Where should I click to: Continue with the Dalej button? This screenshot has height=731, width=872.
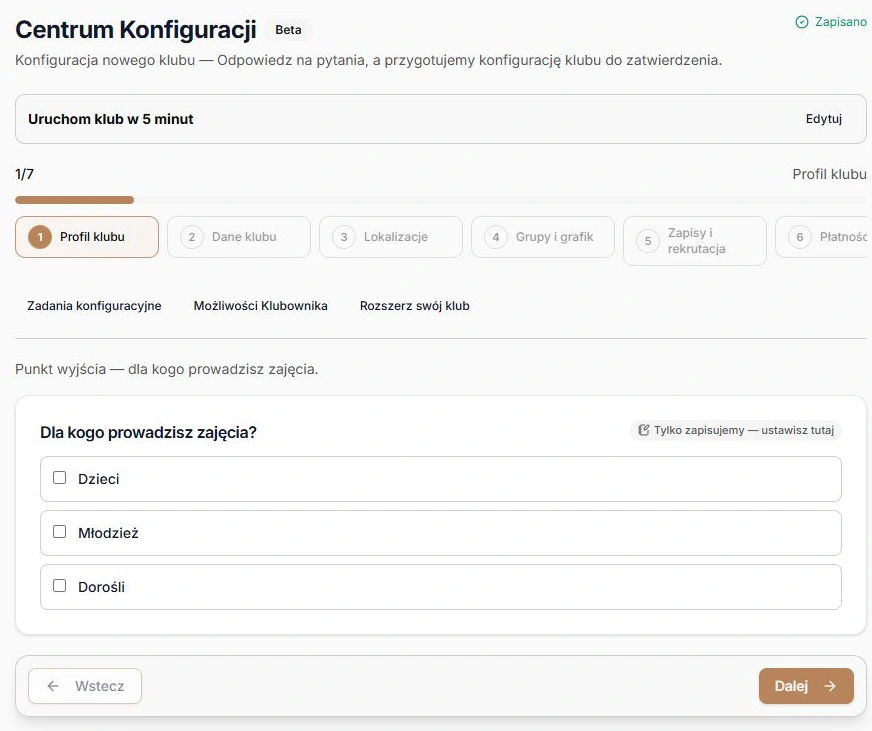click(806, 686)
